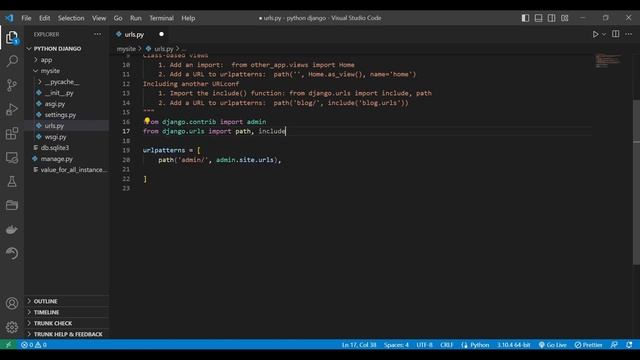
Task: Open Remote Explorer icon in activity bar
Action: pos(12,157)
